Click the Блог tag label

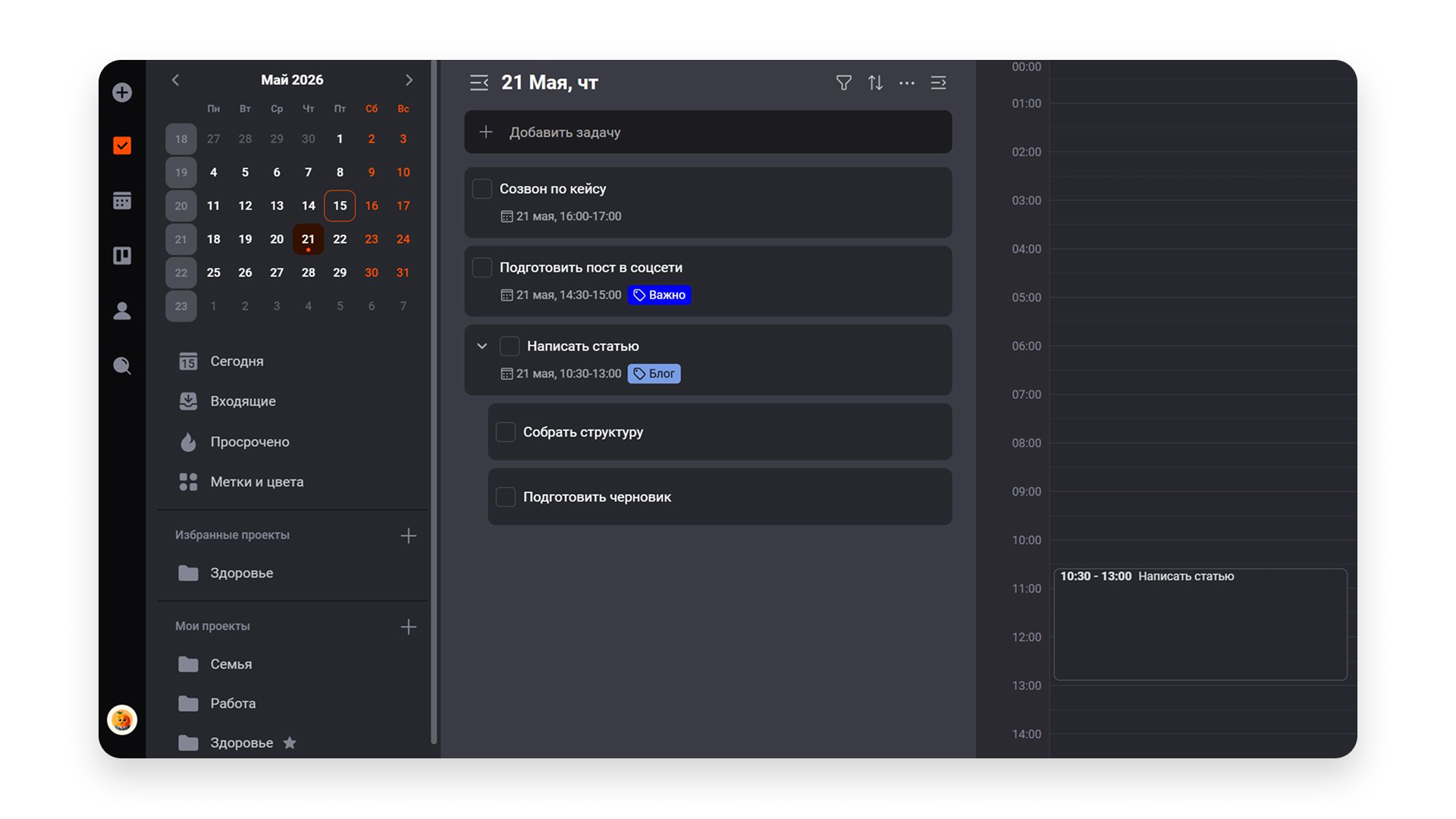pos(654,374)
